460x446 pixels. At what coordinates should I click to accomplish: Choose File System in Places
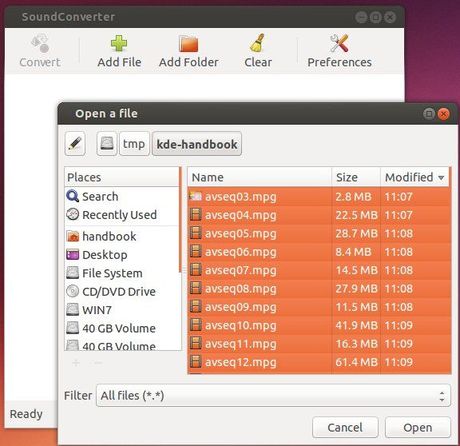click(112, 273)
